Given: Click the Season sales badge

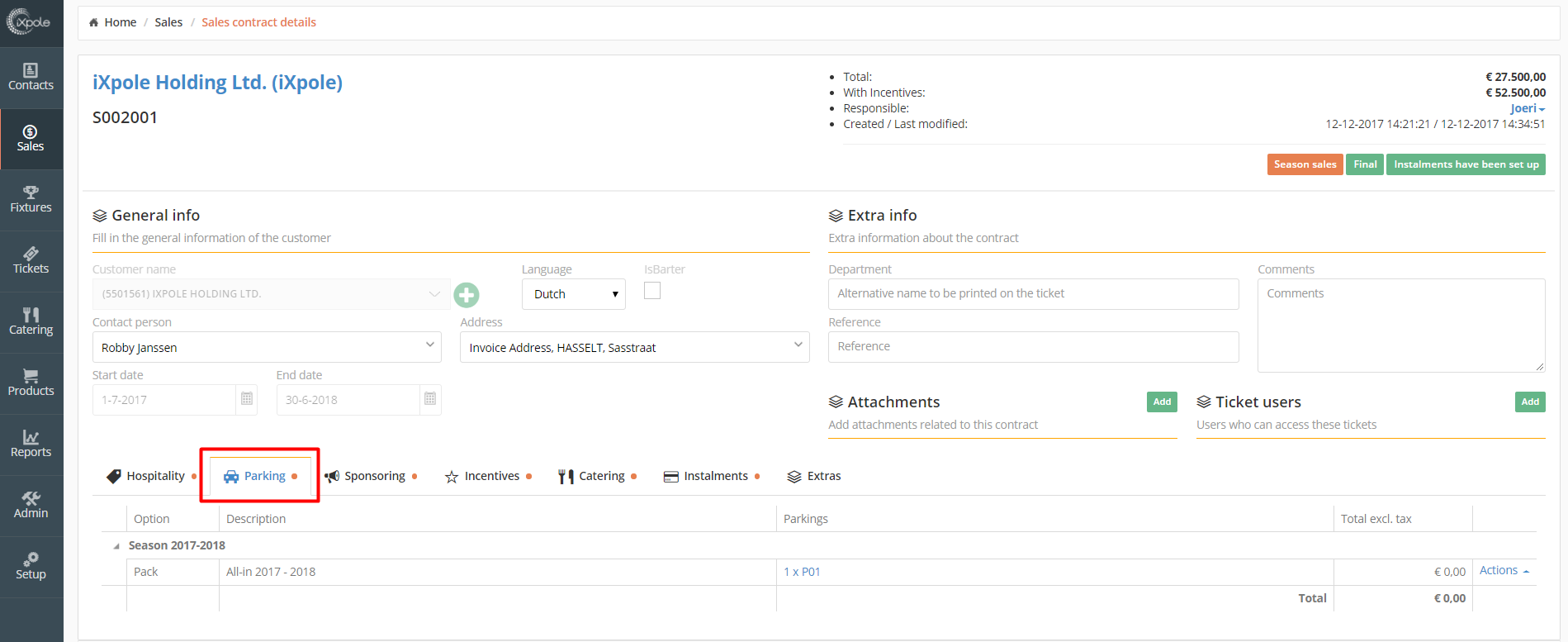Looking at the screenshot, I should (x=1305, y=164).
